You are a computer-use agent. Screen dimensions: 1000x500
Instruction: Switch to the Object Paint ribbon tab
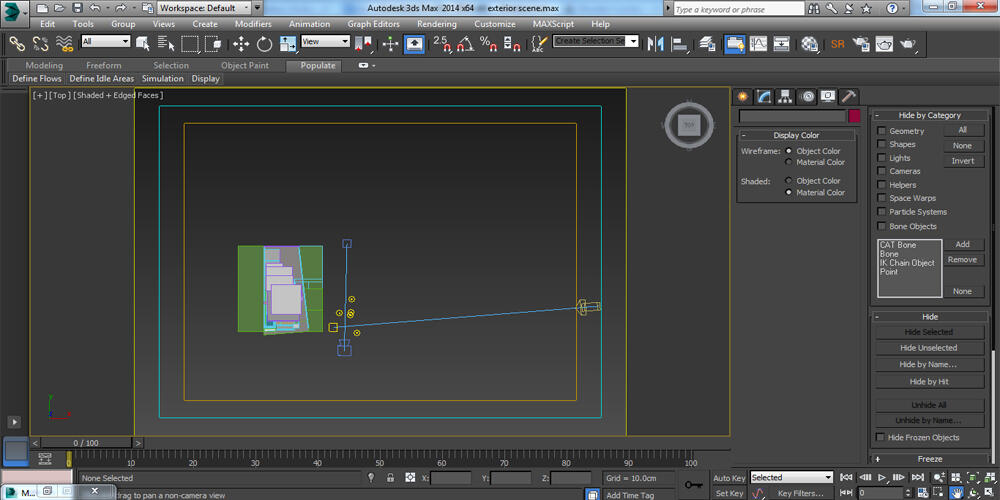(x=245, y=65)
